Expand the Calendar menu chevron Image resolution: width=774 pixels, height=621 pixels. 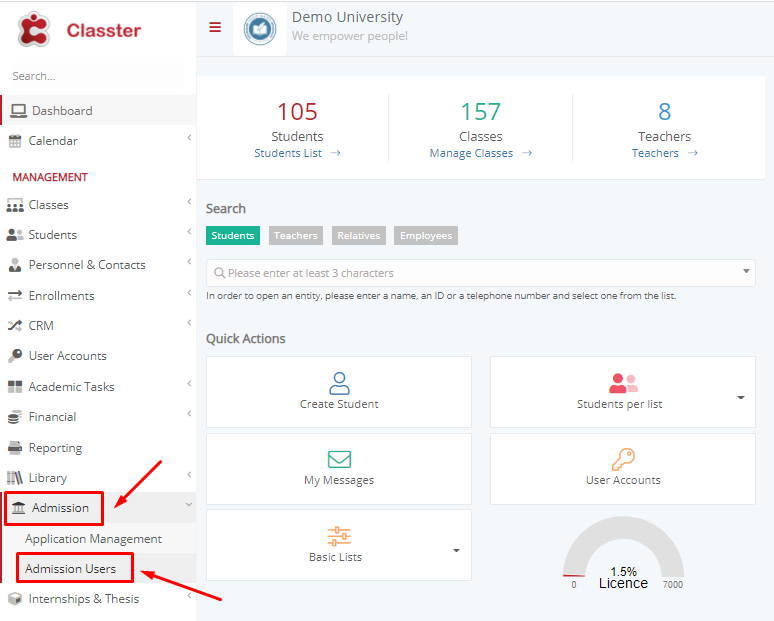pyautogui.click(x=189, y=138)
